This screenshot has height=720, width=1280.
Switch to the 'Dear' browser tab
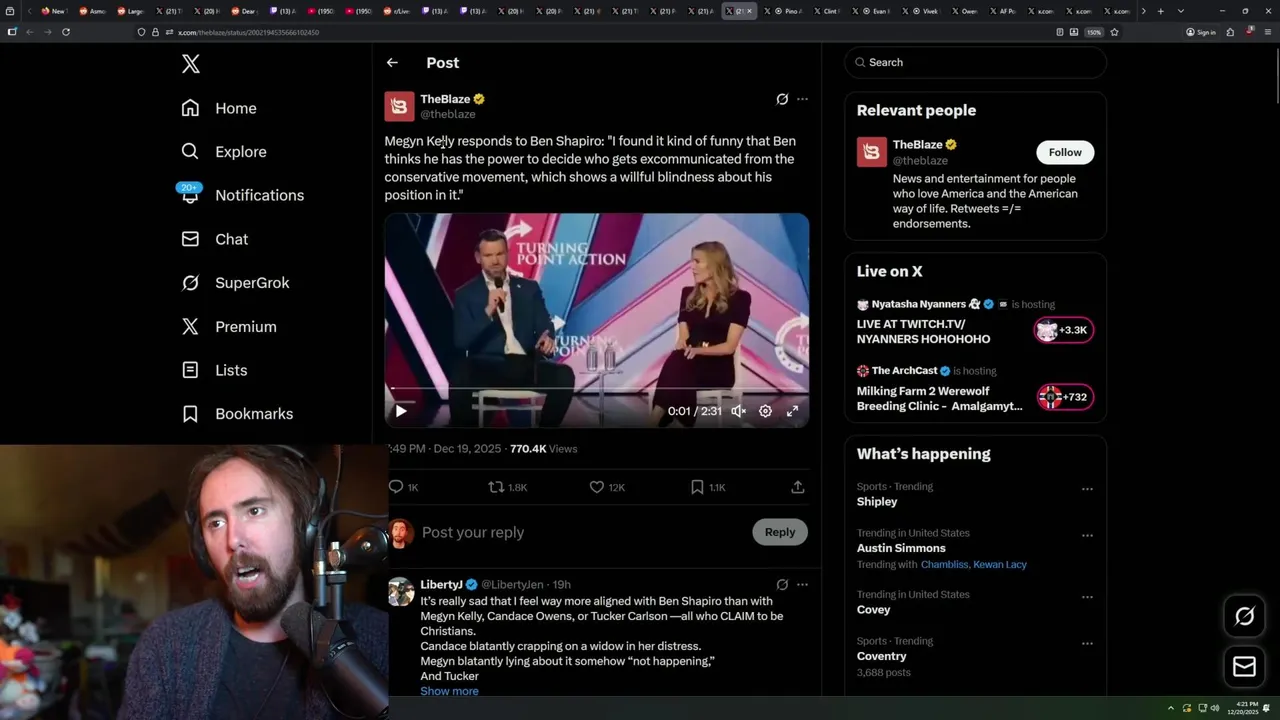point(242,11)
